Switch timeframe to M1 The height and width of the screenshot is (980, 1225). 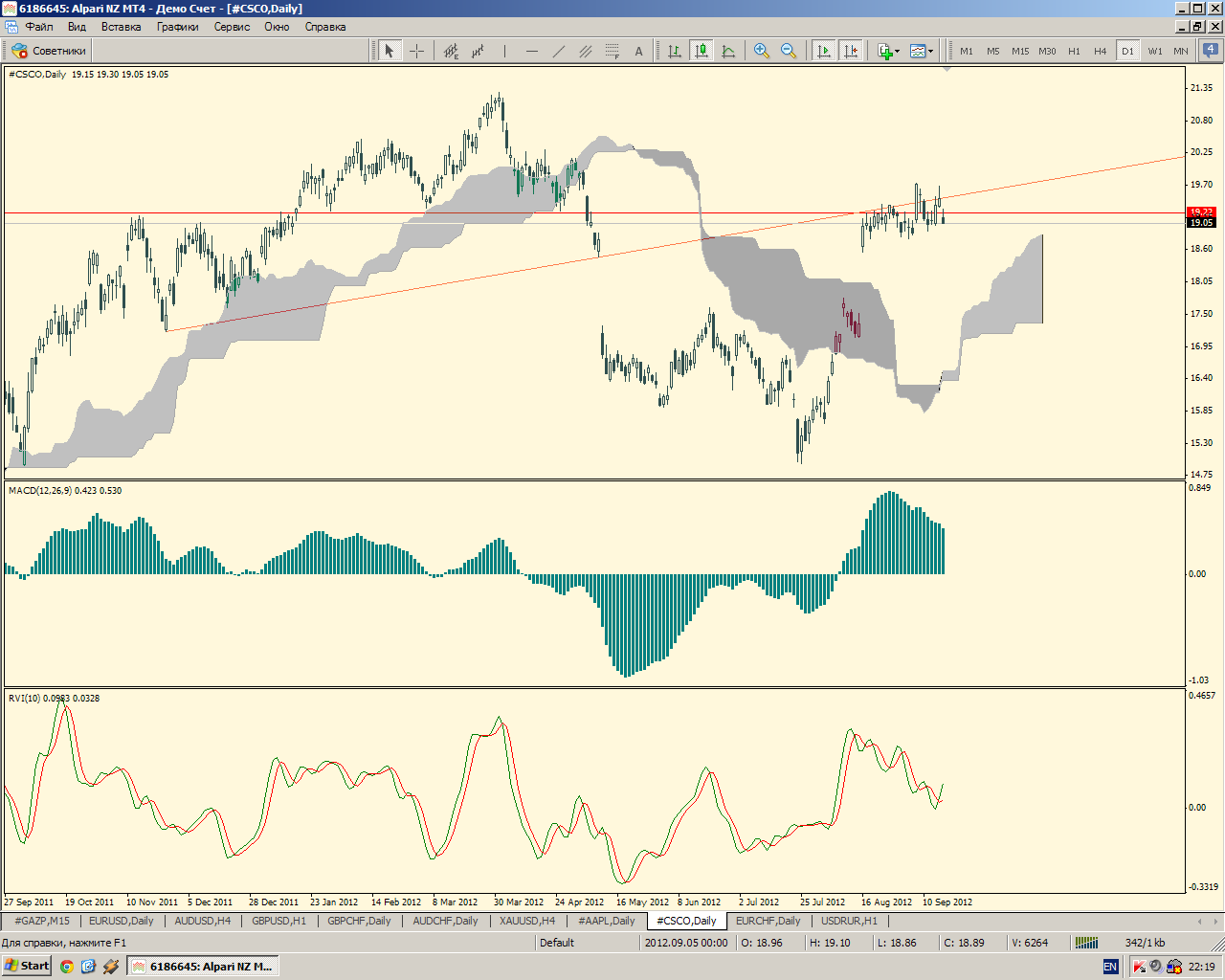[x=967, y=51]
